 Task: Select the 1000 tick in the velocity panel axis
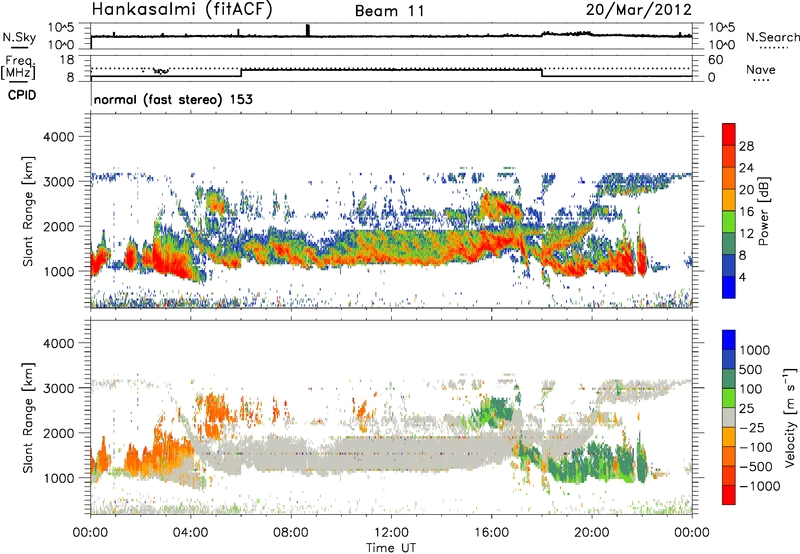click(58, 478)
